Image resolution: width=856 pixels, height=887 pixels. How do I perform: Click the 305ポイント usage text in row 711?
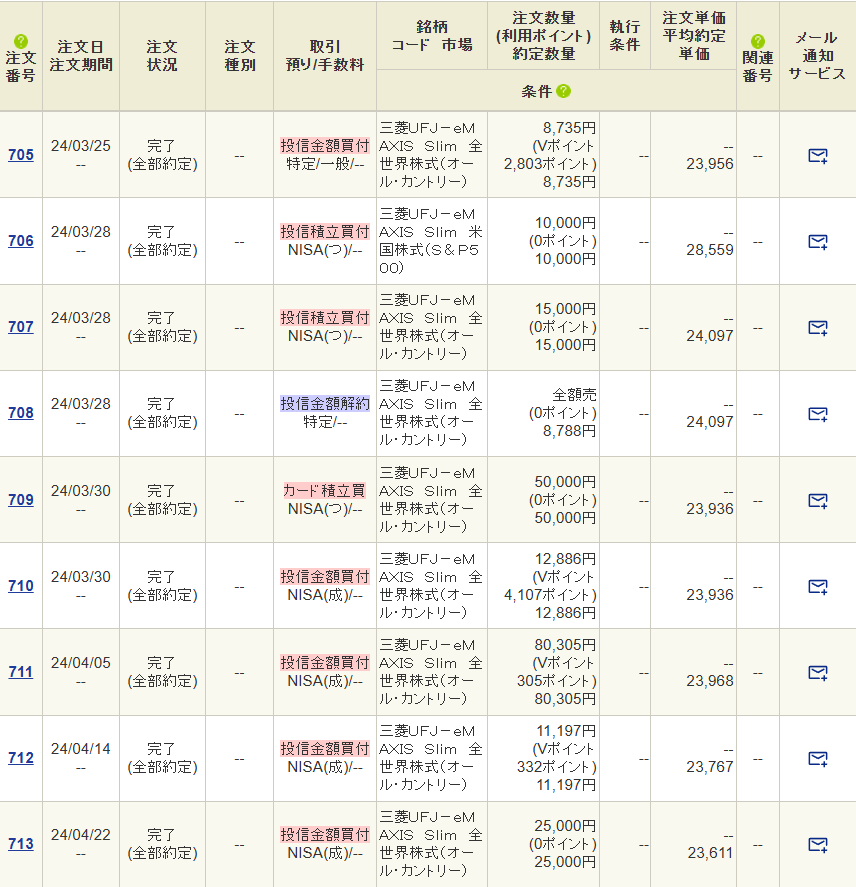click(x=557, y=681)
